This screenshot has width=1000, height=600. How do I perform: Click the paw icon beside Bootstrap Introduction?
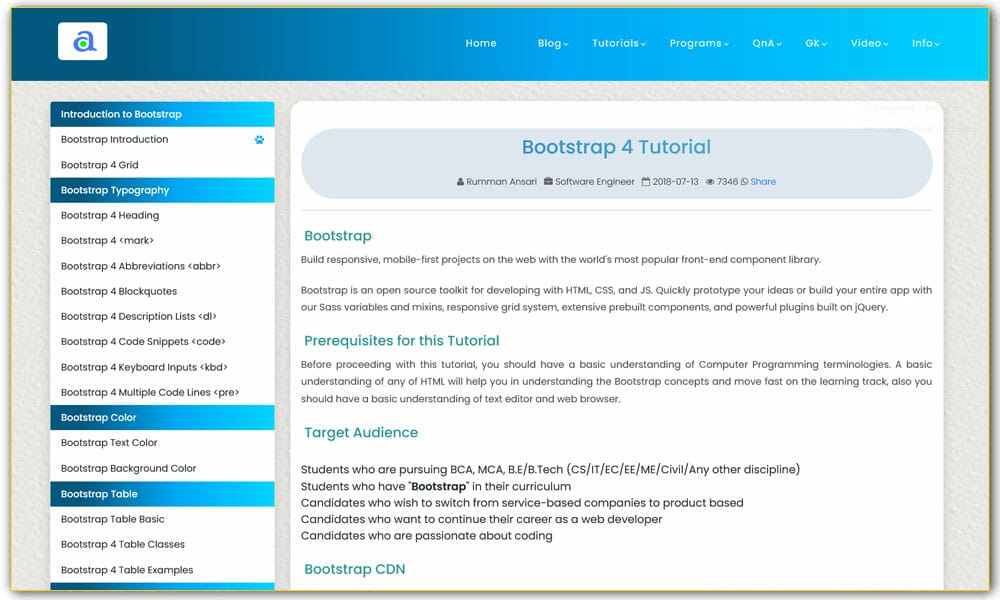(259, 140)
